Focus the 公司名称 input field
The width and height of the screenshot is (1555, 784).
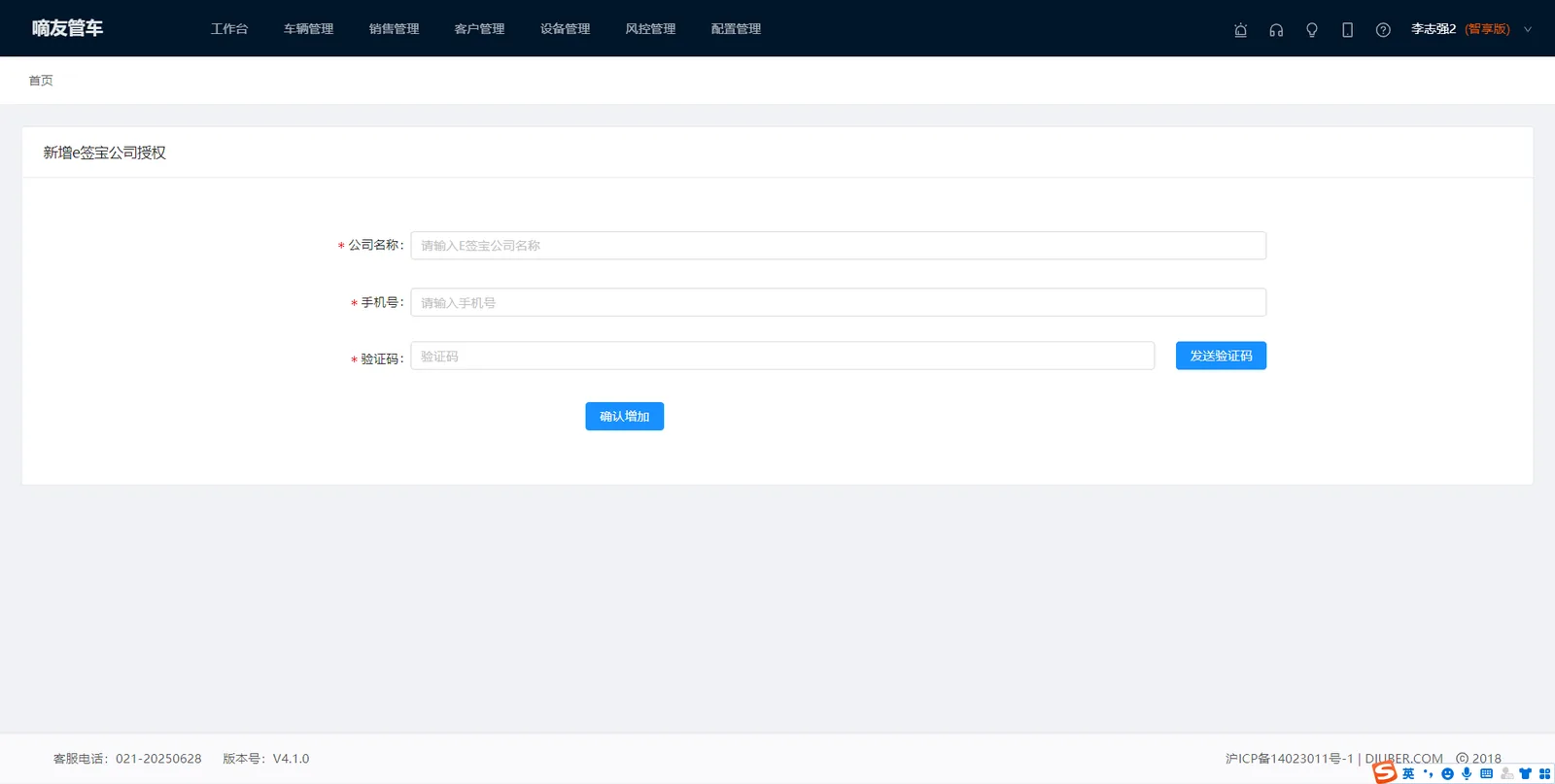point(838,246)
